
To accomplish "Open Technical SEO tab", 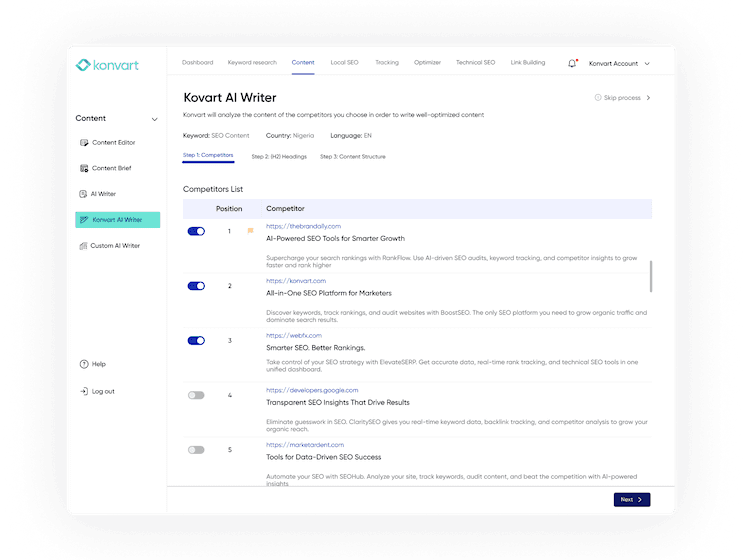I will pyautogui.click(x=475, y=63).
